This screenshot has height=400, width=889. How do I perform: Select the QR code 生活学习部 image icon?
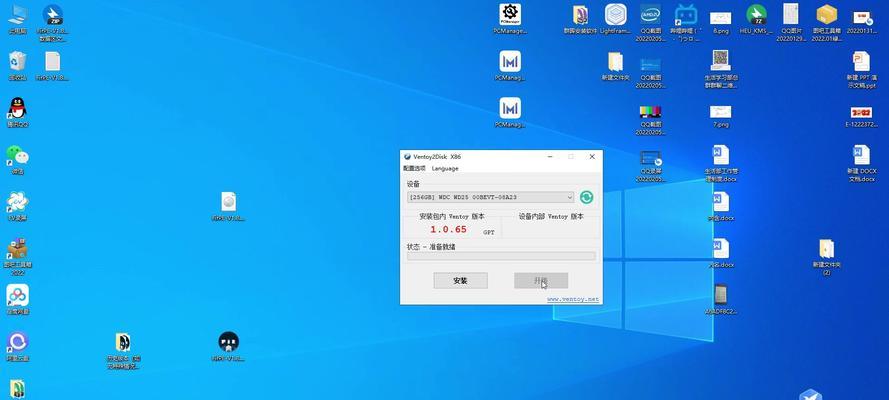pos(721,70)
